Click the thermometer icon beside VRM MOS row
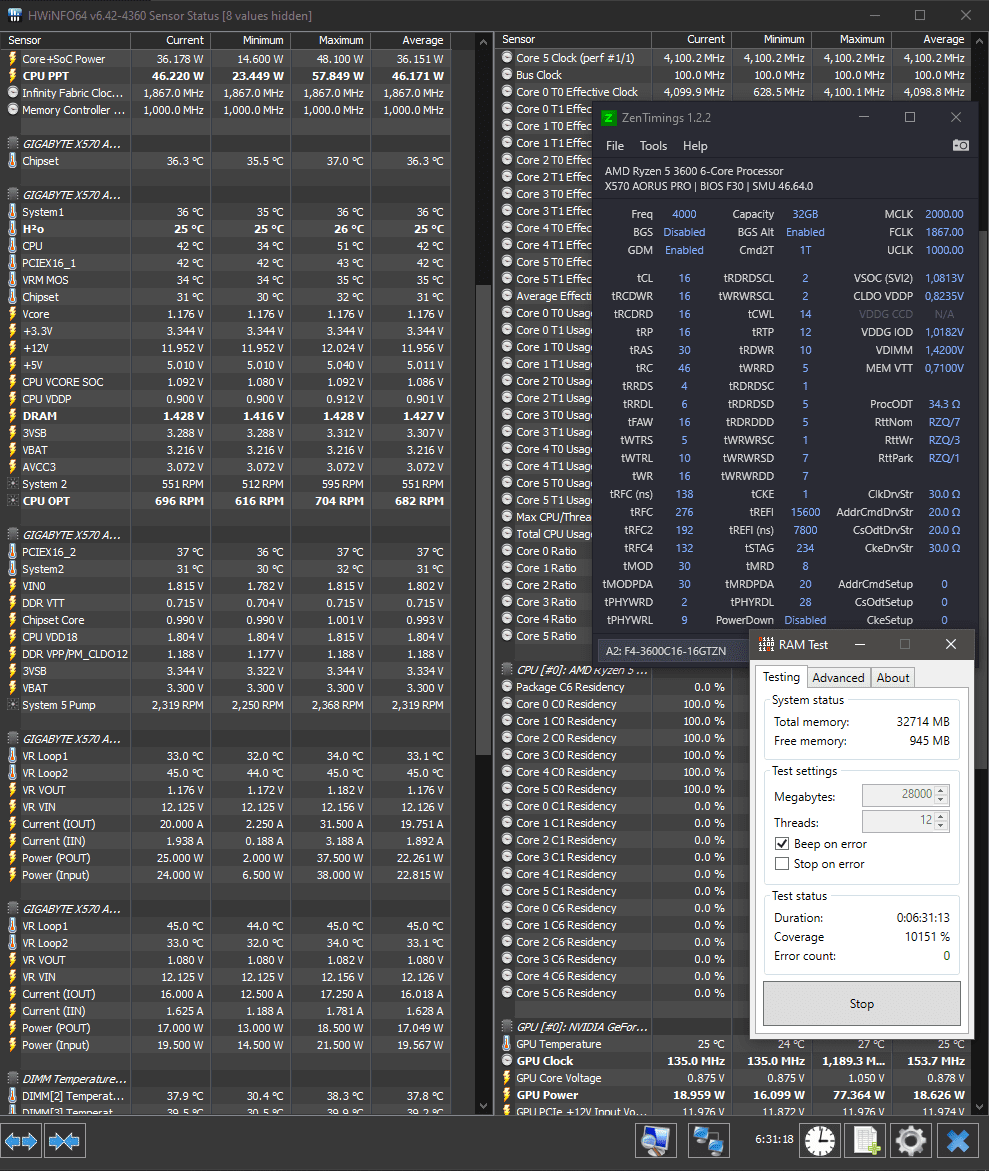This screenshot has height=1171, width=989. pyautogui.click(x=12, y=279)
